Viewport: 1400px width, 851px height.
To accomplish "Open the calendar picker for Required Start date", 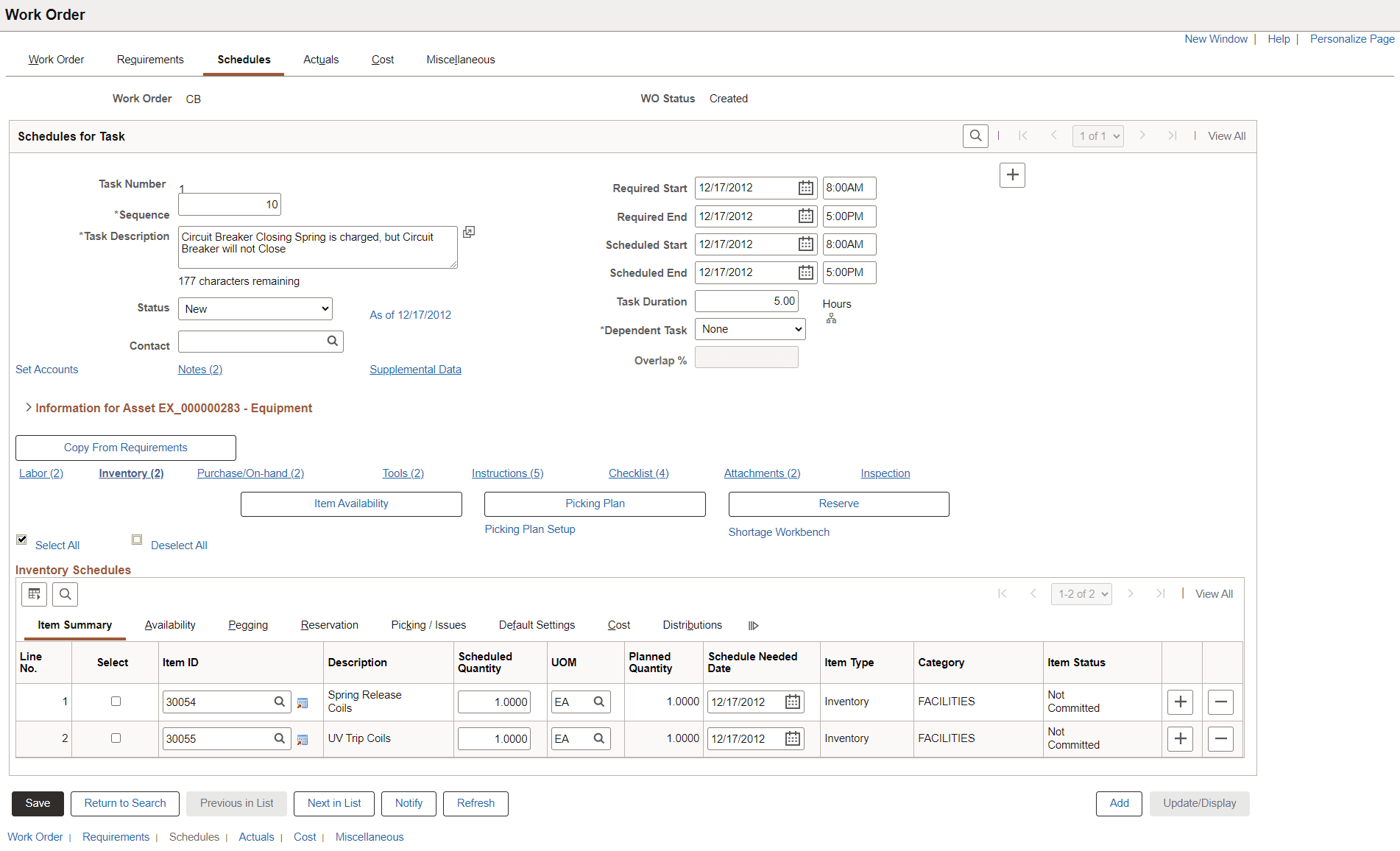I will 805,188.
